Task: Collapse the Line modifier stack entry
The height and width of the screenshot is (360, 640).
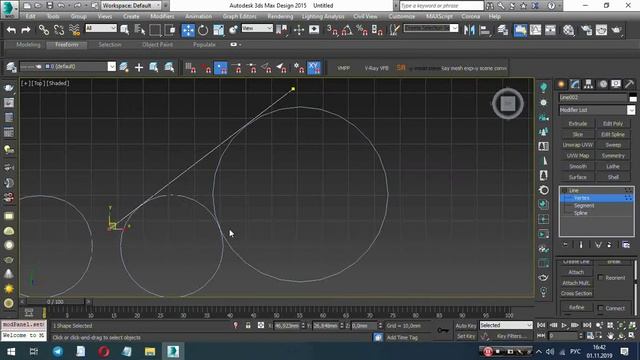Action: [565, 191]
